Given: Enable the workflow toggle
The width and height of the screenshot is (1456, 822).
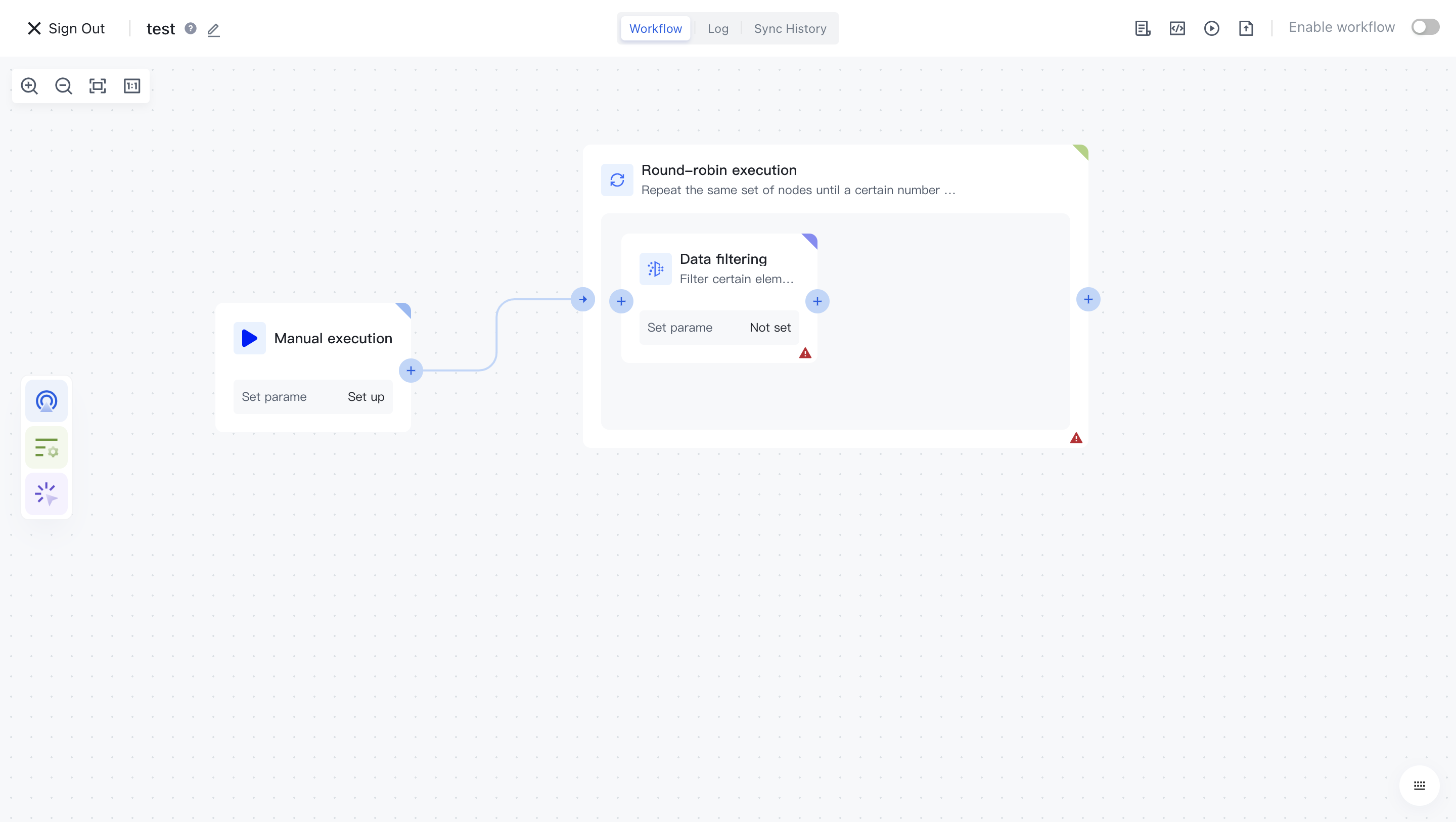Looking at the screenshot, I should (x=1425, y=27).
